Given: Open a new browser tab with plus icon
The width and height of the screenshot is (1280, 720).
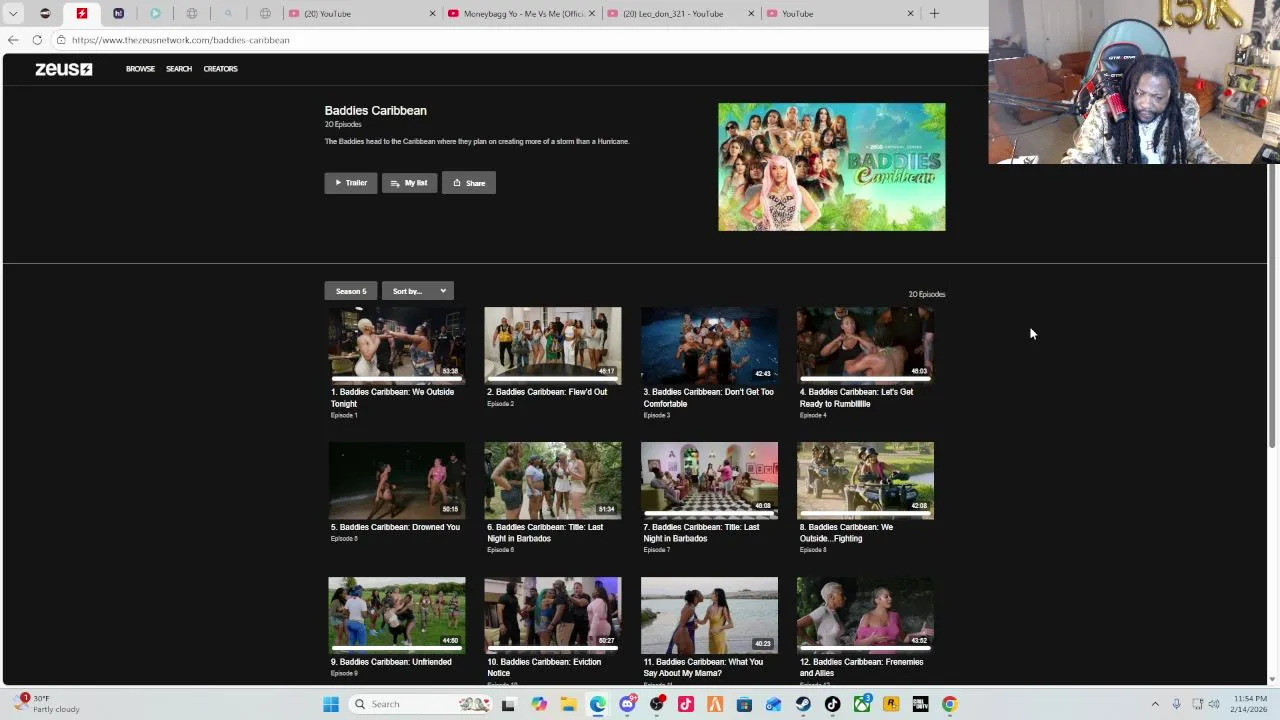Looking at the screenshot, I should tap(934, 14).
